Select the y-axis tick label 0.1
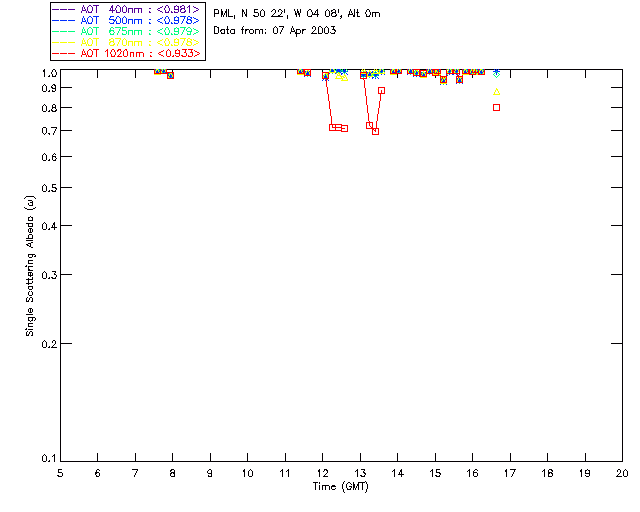 [x=49, y=459]
